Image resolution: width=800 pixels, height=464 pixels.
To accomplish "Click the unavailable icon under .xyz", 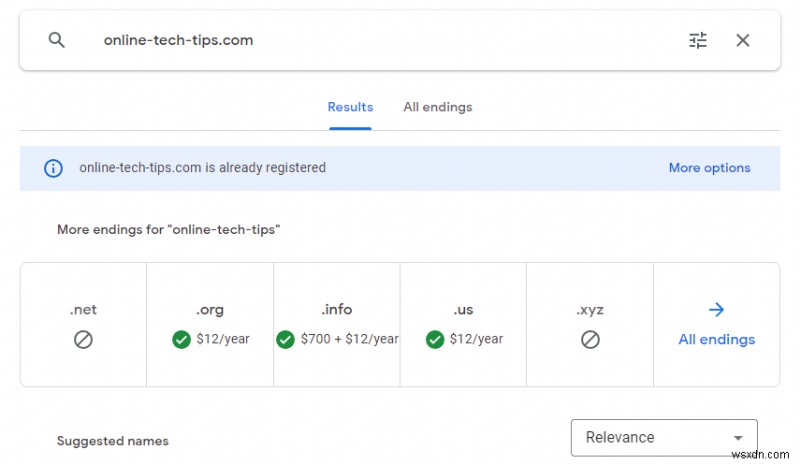I will (590, 339).
